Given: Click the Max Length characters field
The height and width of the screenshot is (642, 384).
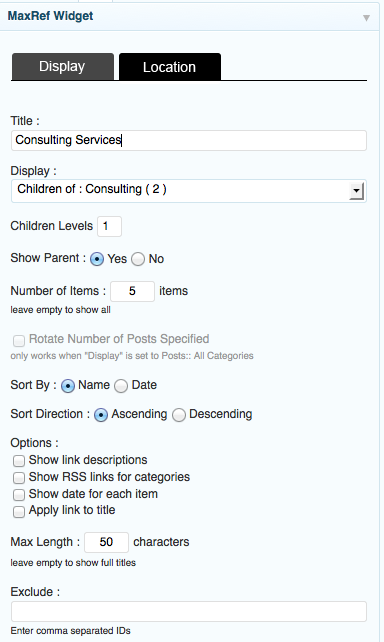Looking at the screenshot, I should pos(106,542).
